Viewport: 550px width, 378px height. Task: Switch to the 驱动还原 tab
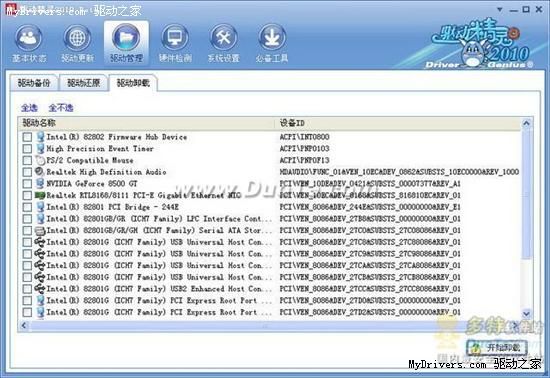click(x=83, y=83)
